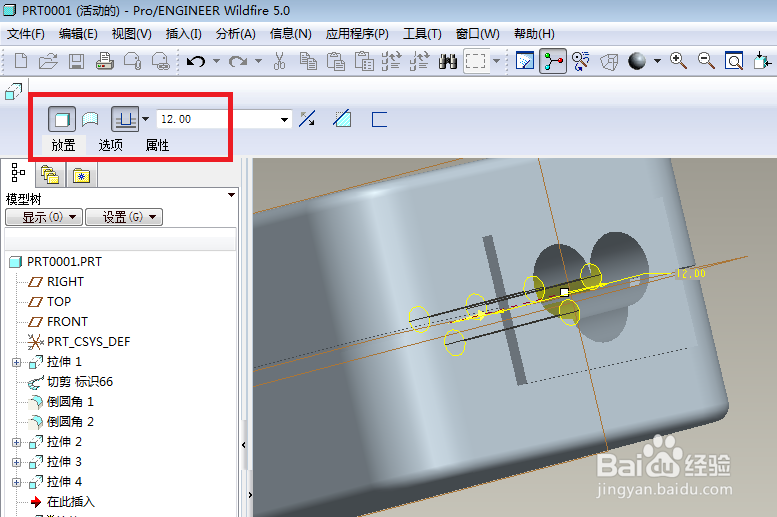Image resolution: width=777 pixels, height=517 pixels.
Task: Open the 分析(A) menu
Action: pos(235,34)
